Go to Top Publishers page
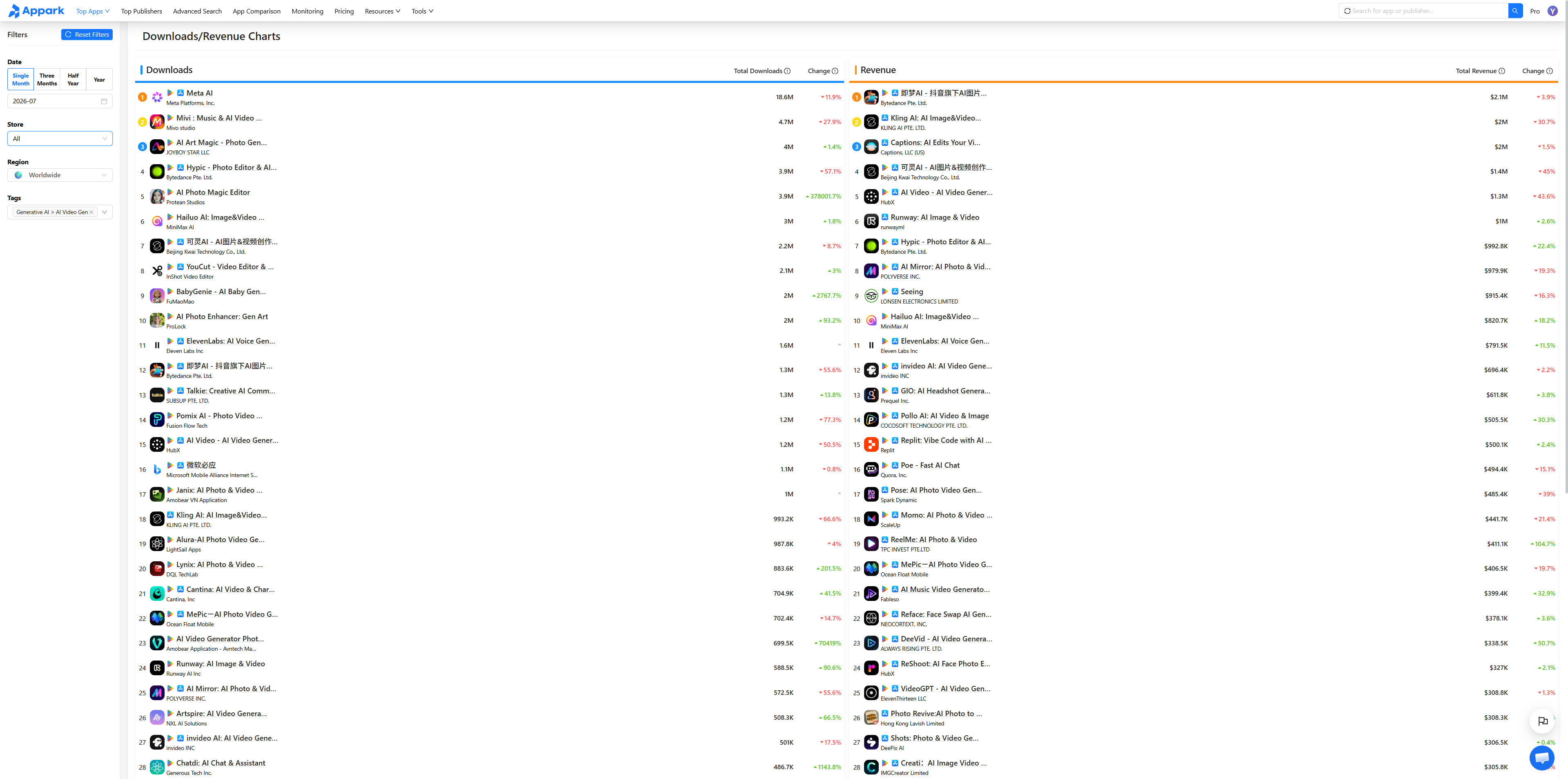Image resolution: width=1568 pixels, height=779 pixels. click(x=141, y=11)
